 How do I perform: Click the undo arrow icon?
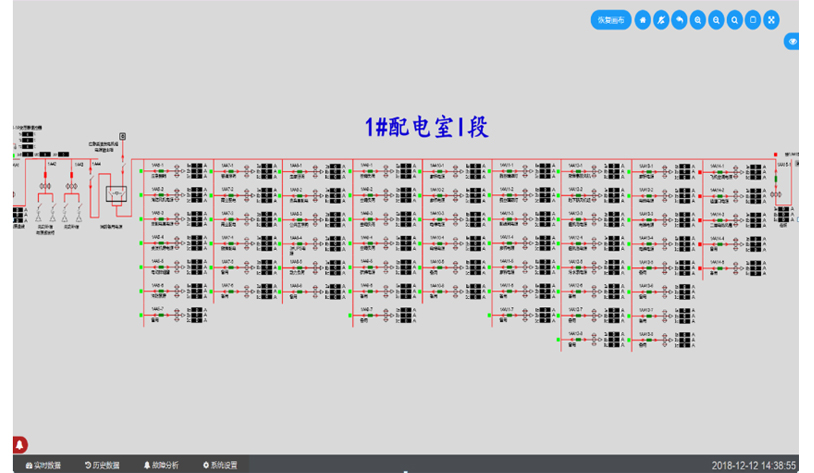coord(679,20)
